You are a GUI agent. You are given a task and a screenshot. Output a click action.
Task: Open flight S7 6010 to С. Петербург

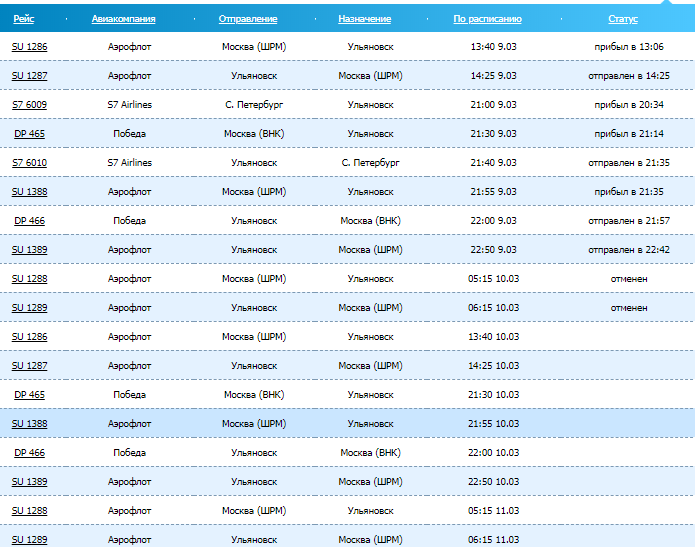[29, 162]
